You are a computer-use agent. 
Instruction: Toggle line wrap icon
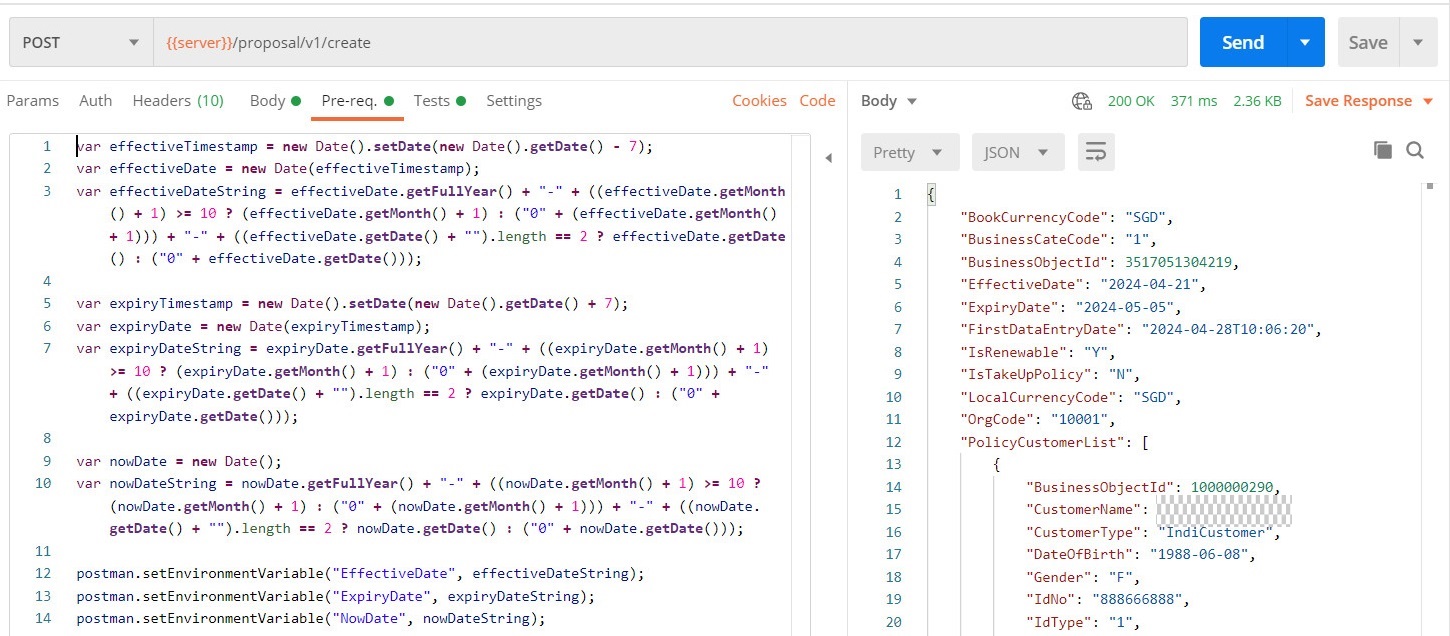tap(1096, 152)
